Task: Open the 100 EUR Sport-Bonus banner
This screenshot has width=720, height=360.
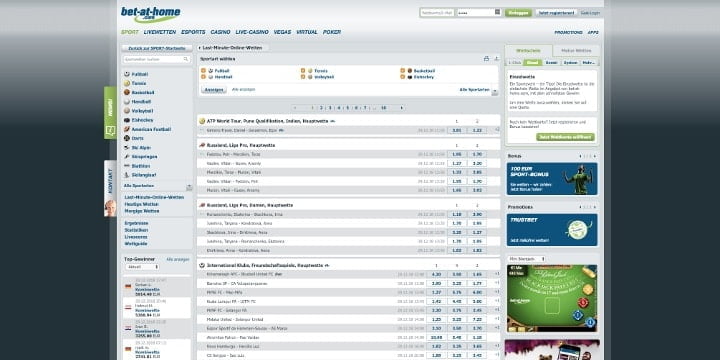Action: tap(552, 179)
